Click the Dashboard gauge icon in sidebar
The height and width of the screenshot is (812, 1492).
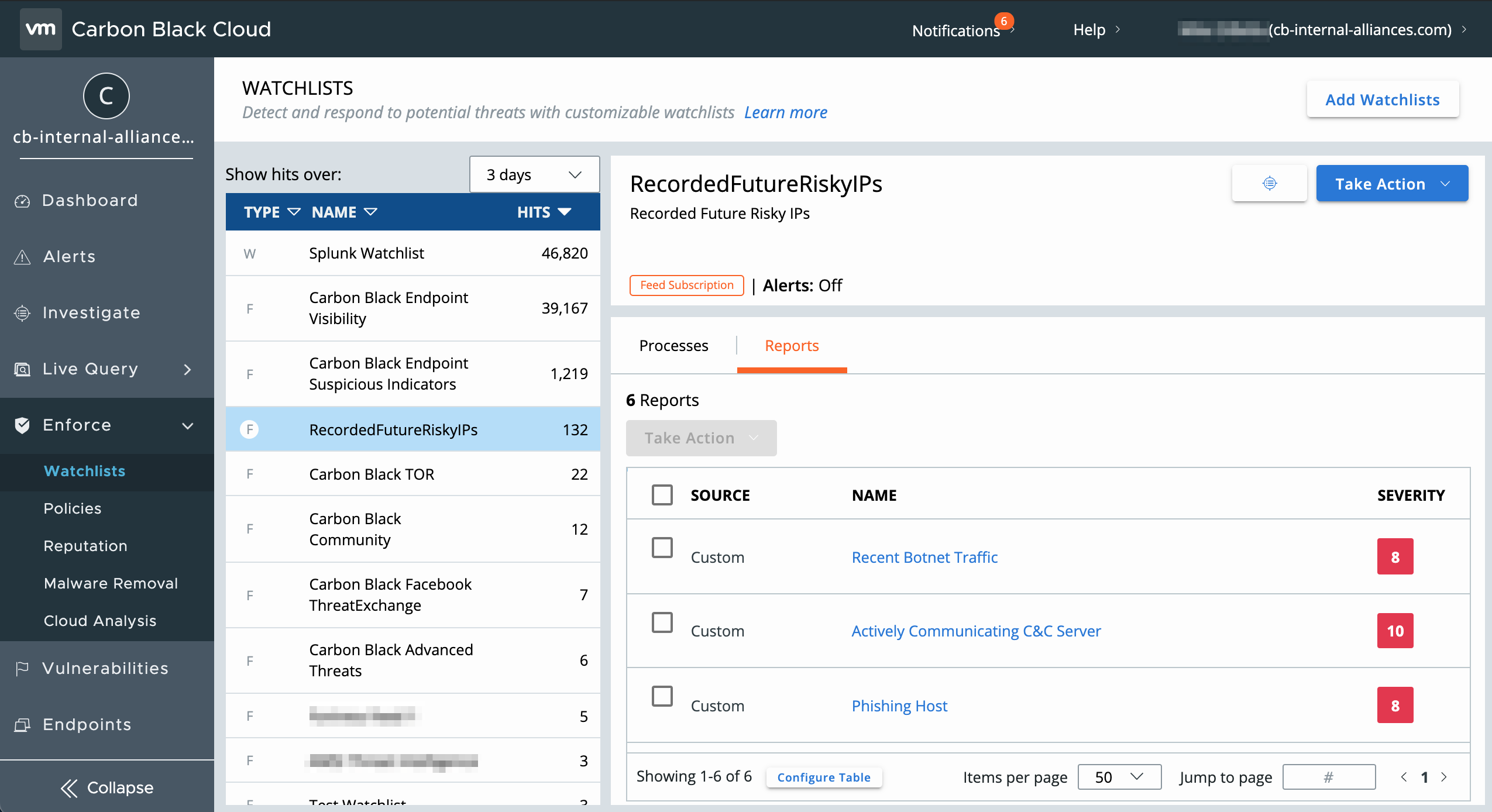coord(22,201)
